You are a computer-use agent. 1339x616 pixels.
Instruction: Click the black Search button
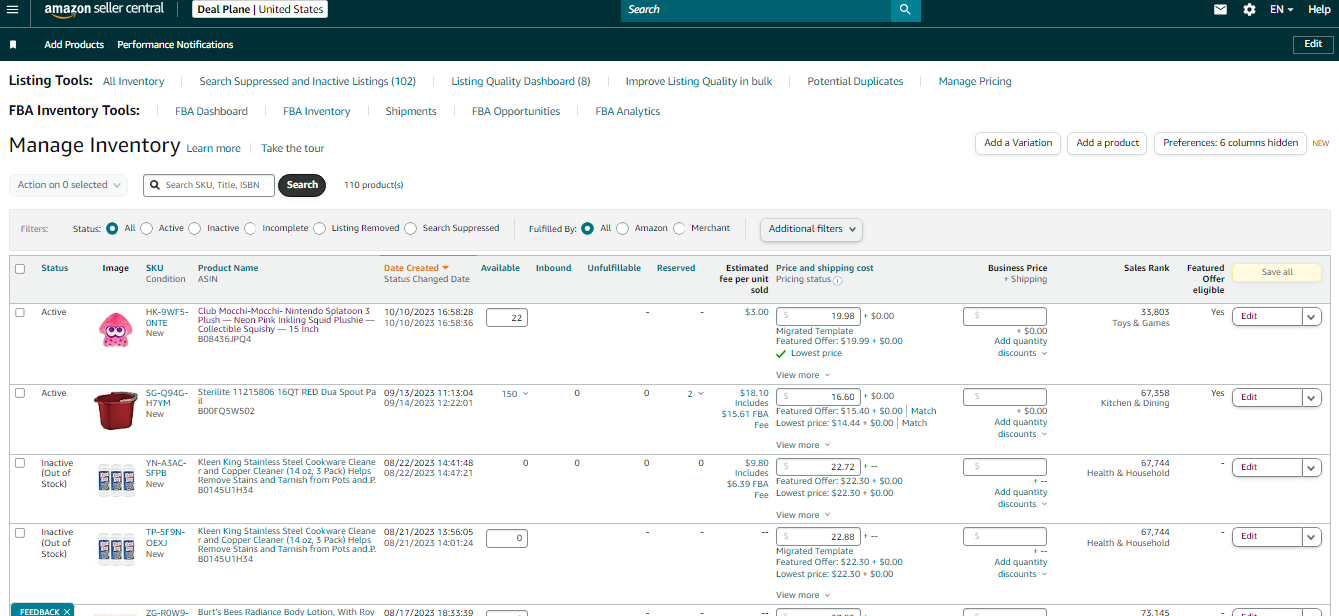pos(302,185)
